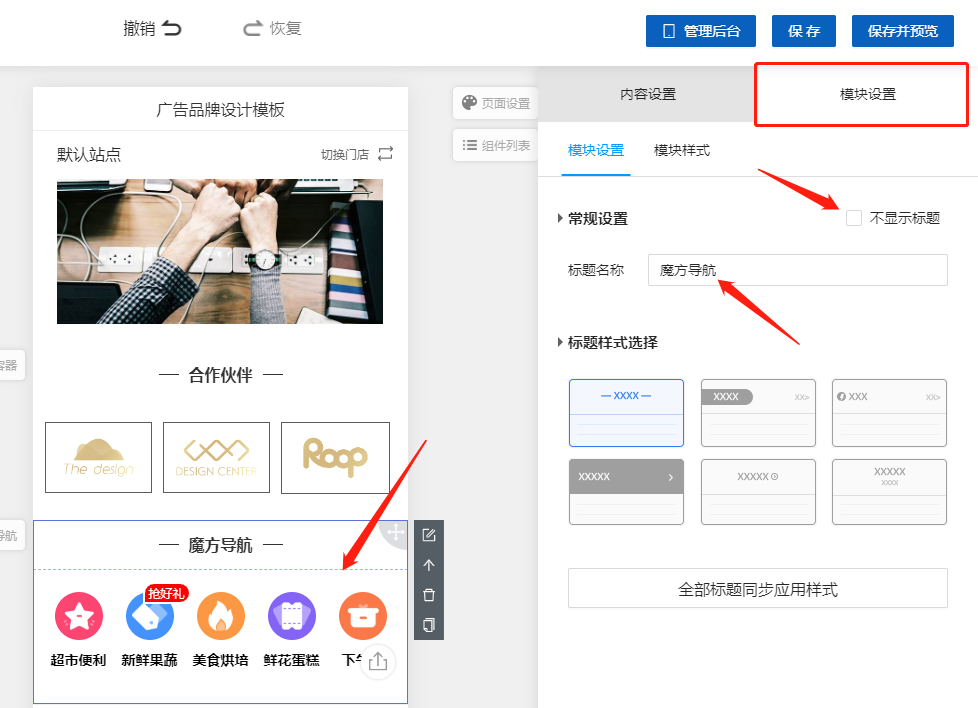Open the 模块样式 sub-tab
Viewport: 978px width, 708px height.
click(682, 150)
